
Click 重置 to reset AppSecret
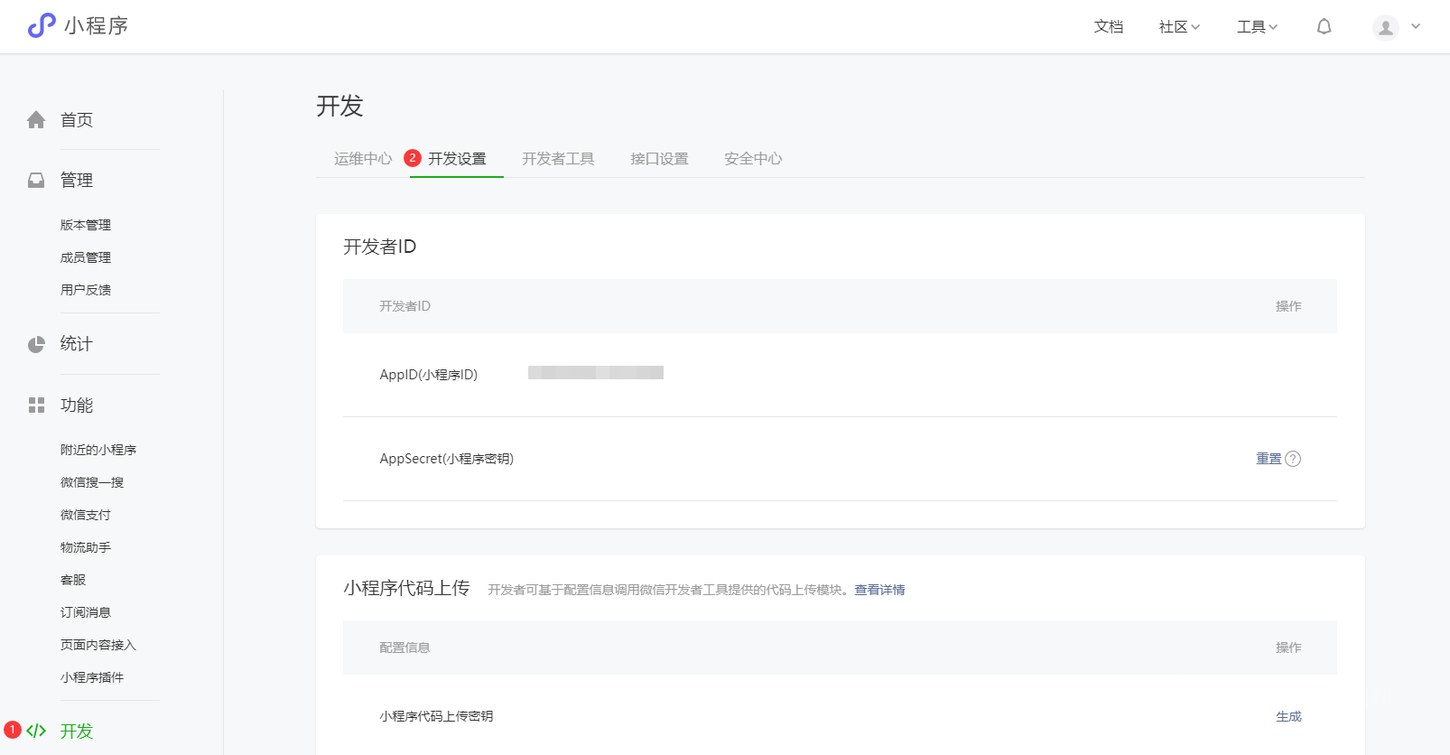click(x=1269, y=459)
